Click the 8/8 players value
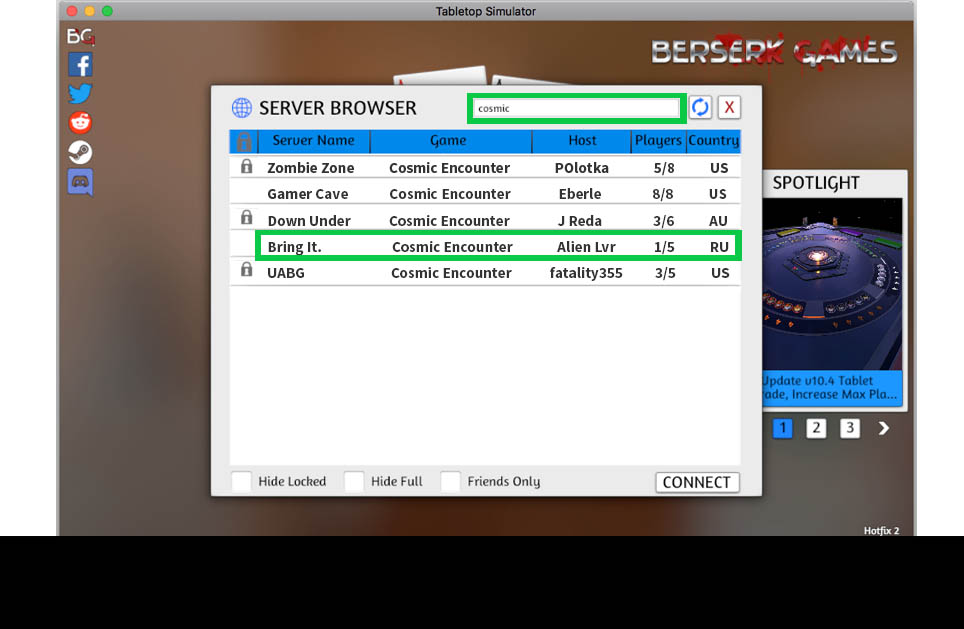Viewport: 964px width, 629px height. pyautogui.click(x=663, y=194)
